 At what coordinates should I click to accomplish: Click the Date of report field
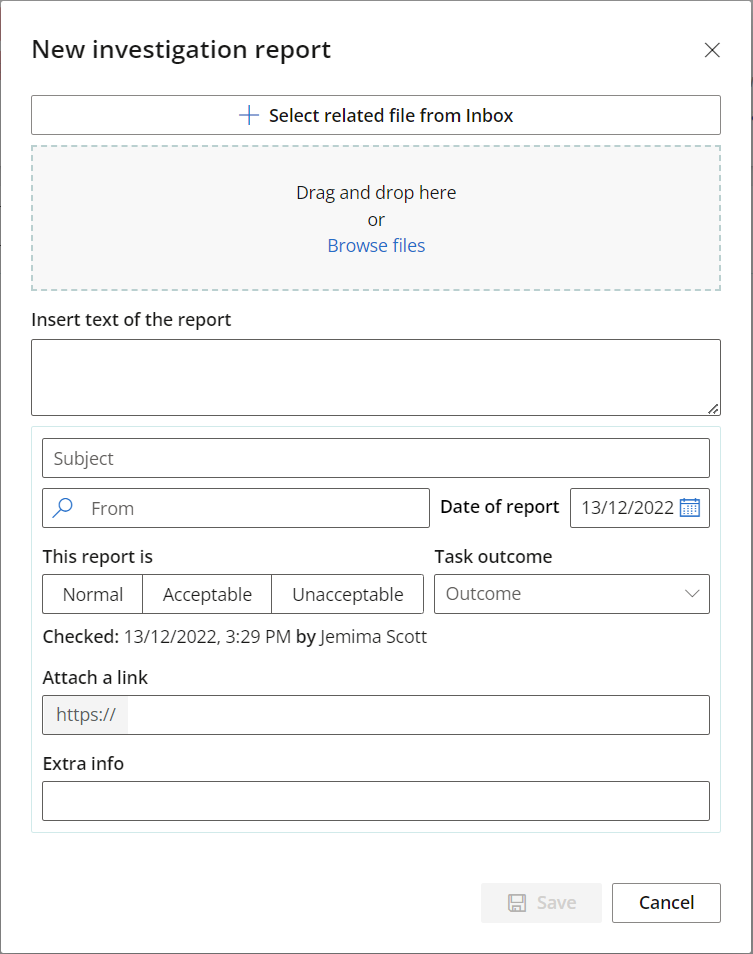640,508
